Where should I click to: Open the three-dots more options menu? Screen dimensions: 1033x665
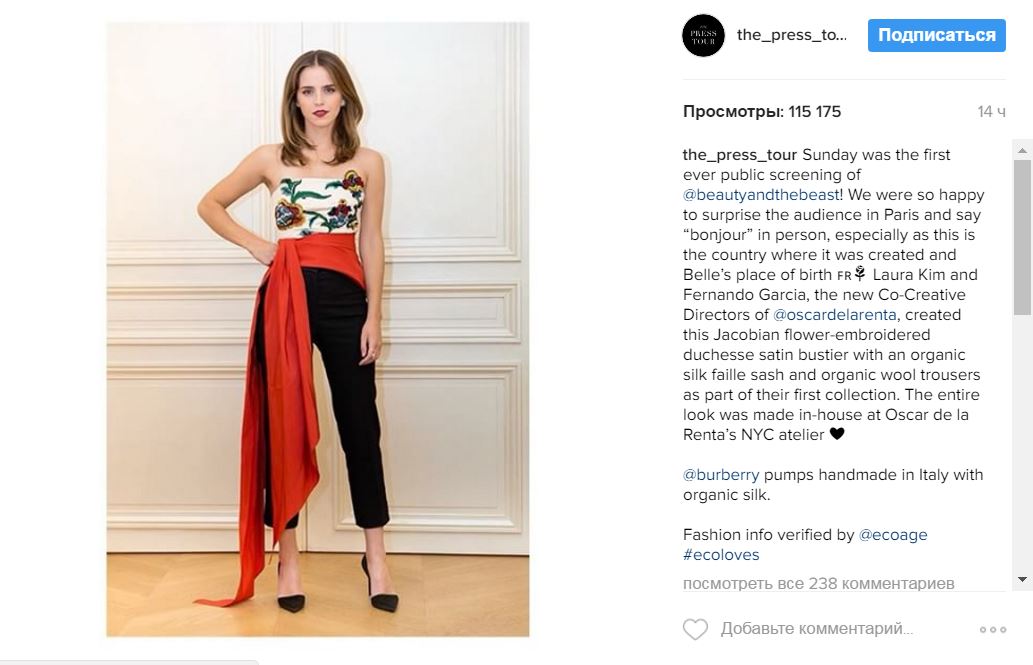993,629
